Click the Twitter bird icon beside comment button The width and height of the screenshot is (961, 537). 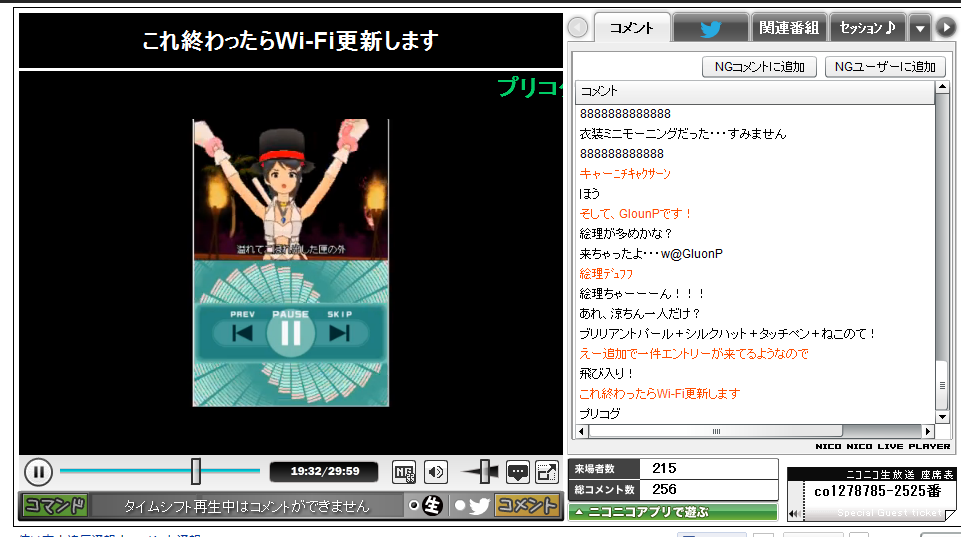coord(479,506)
